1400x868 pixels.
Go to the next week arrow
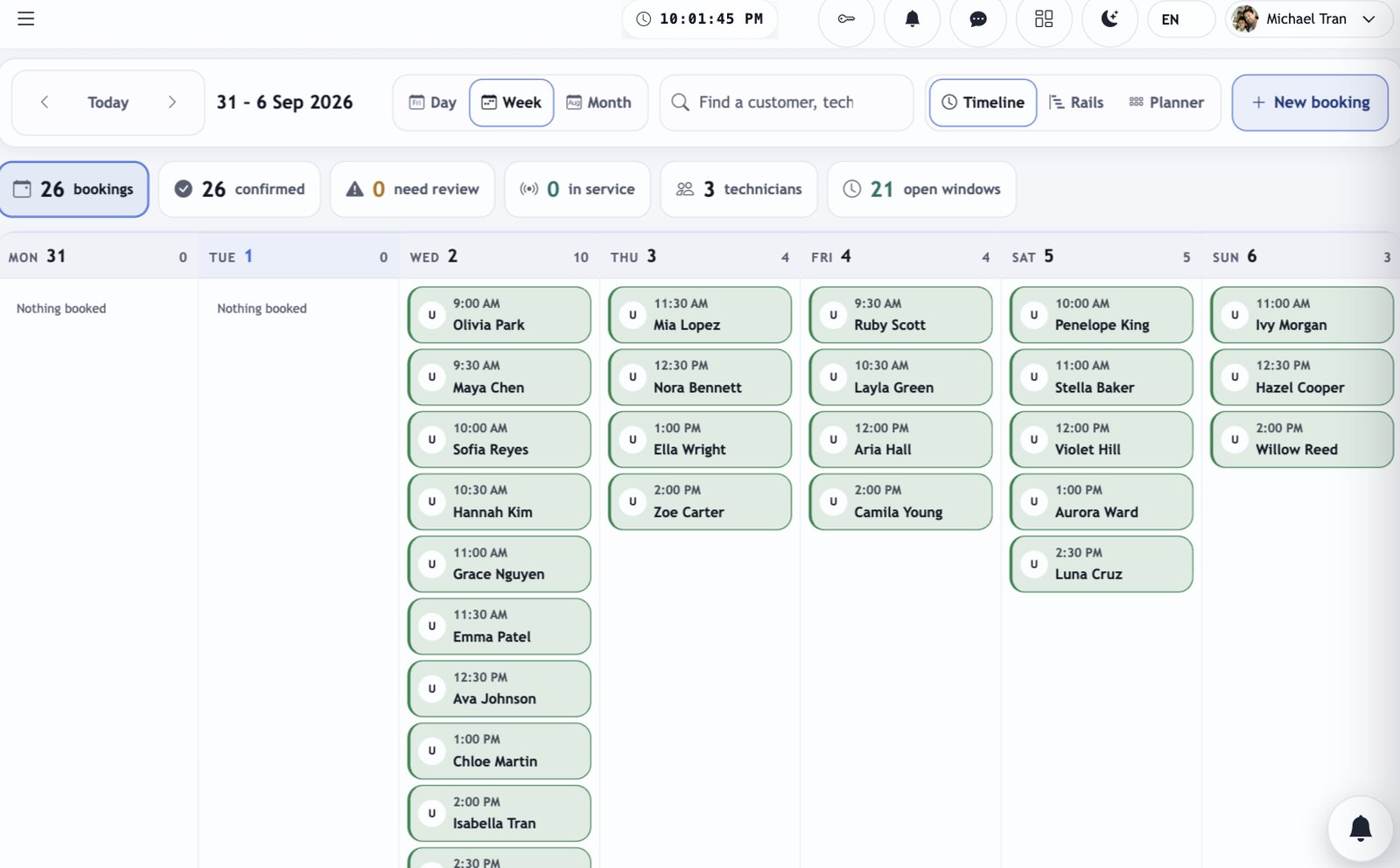point(172,102)
